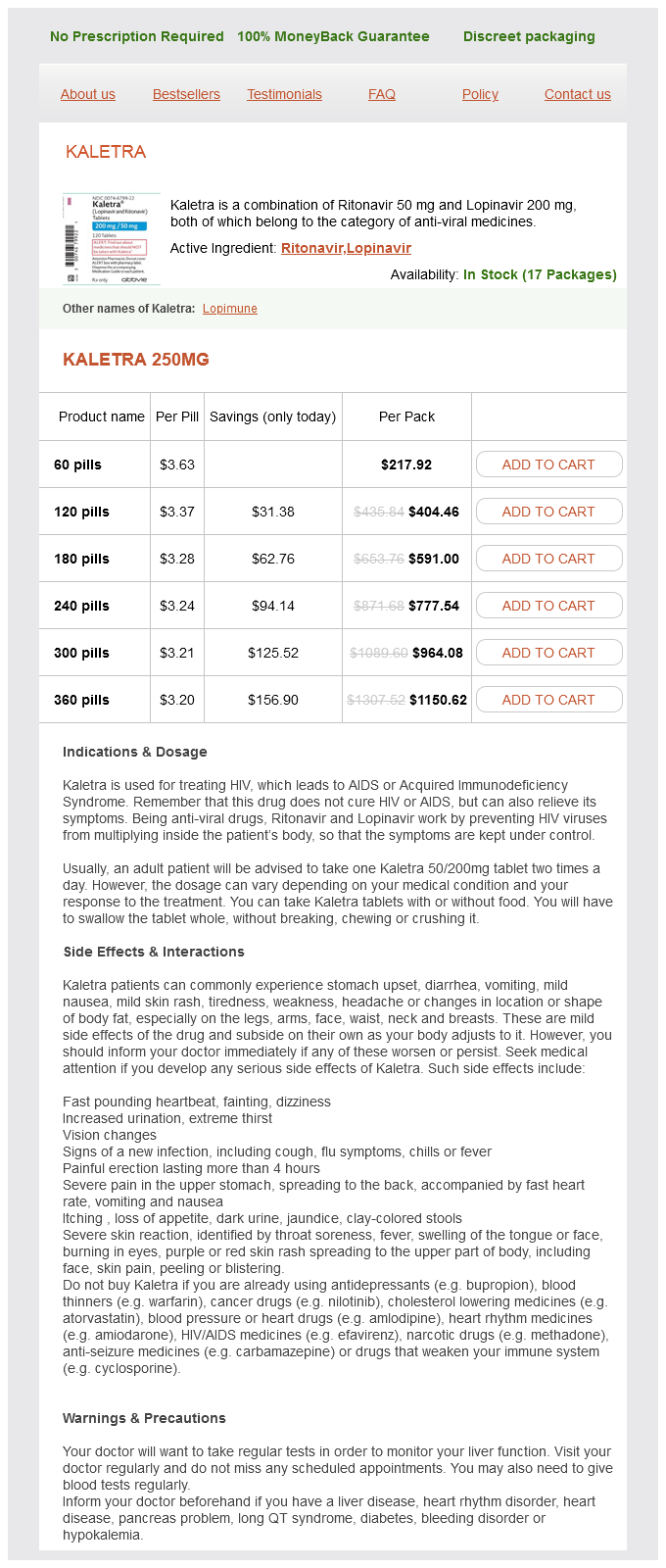666x1568 pixels.
Task: Follow the Lopimune alternate name link
Action: pyautogui.click(x=230, y=309)
